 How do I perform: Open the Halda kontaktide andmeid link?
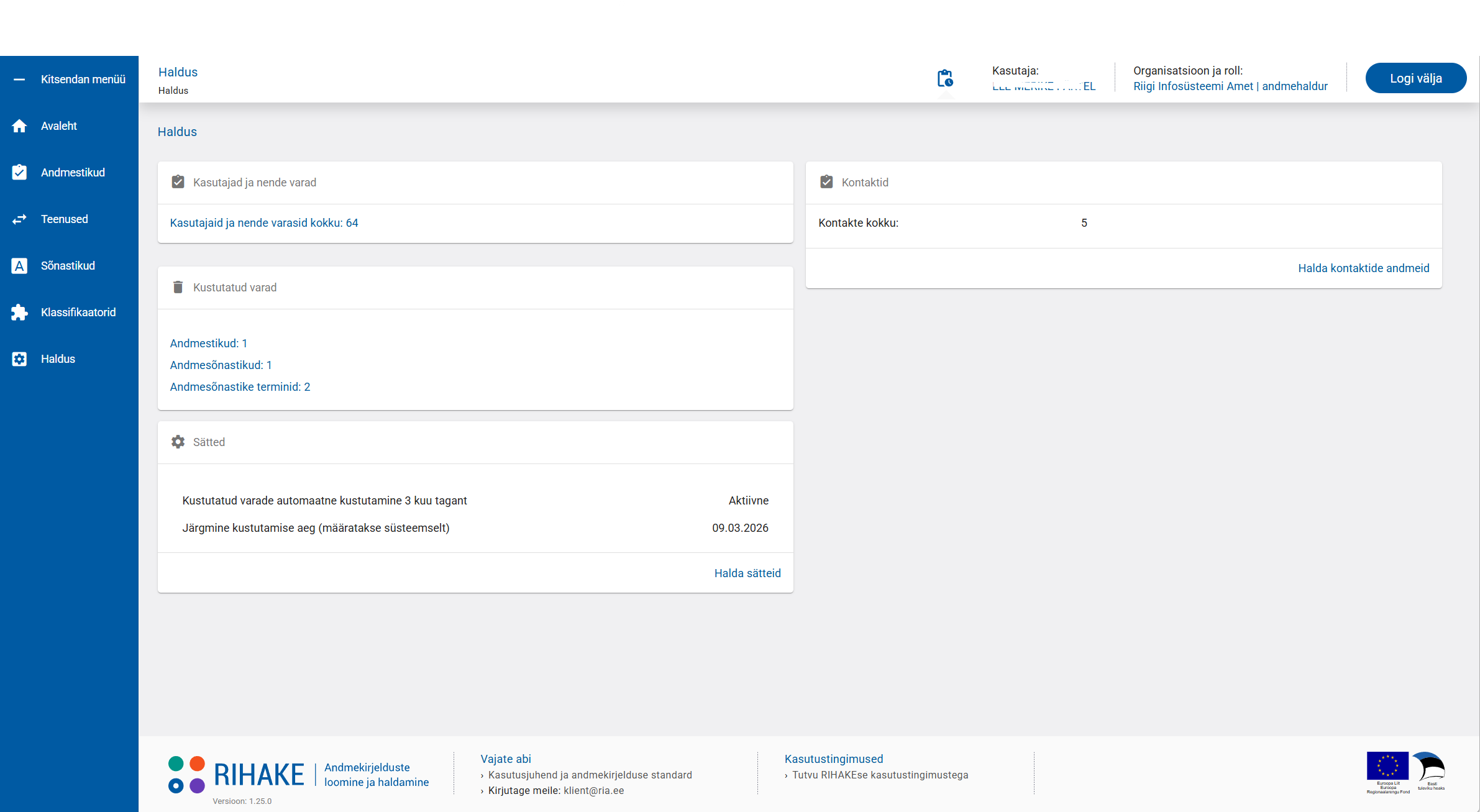(x=1363, y=268)
